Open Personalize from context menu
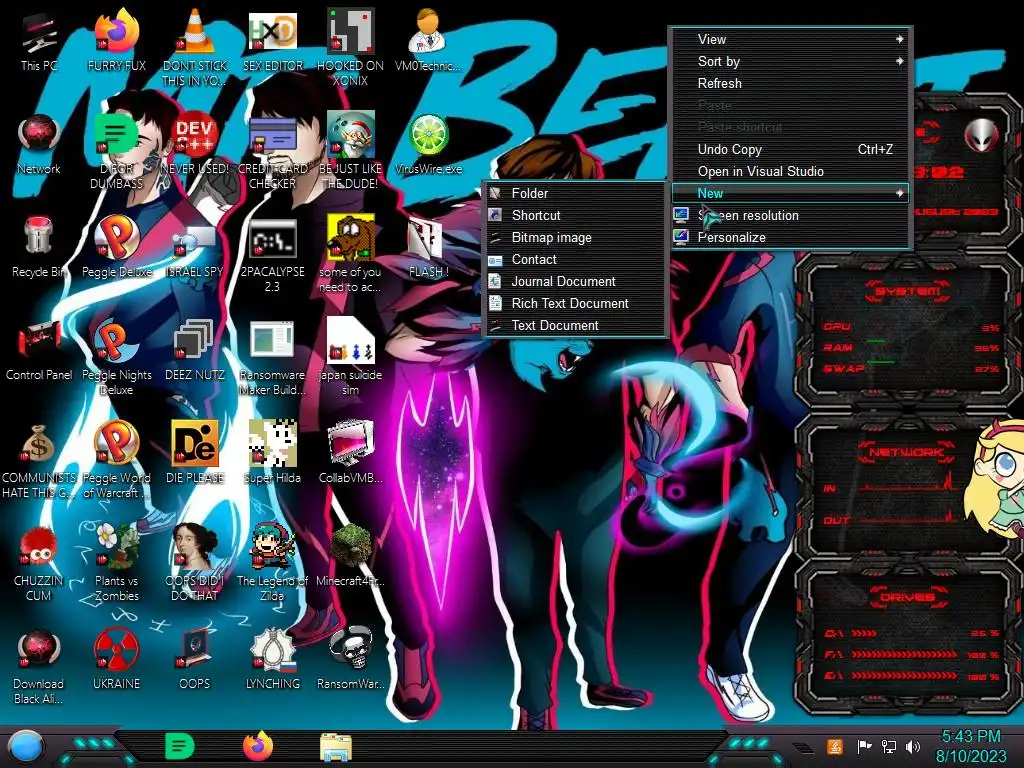Image resolution: width=1024 pixels, height=768 pixels. pos(790,238)
